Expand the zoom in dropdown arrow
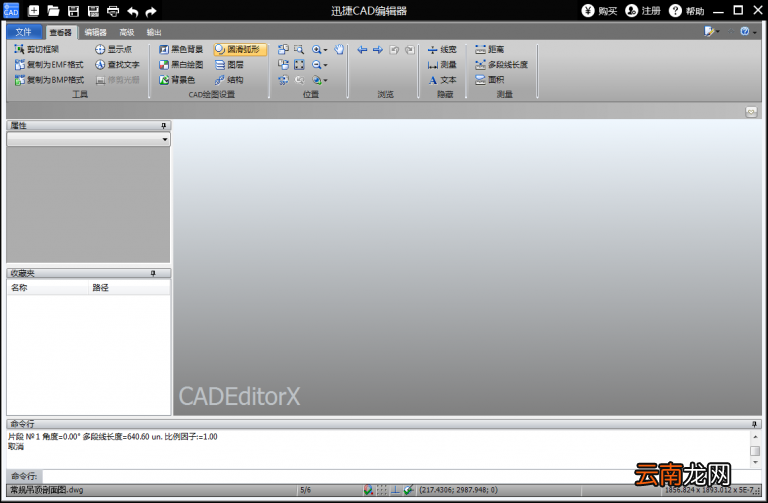 coord(325,49)
